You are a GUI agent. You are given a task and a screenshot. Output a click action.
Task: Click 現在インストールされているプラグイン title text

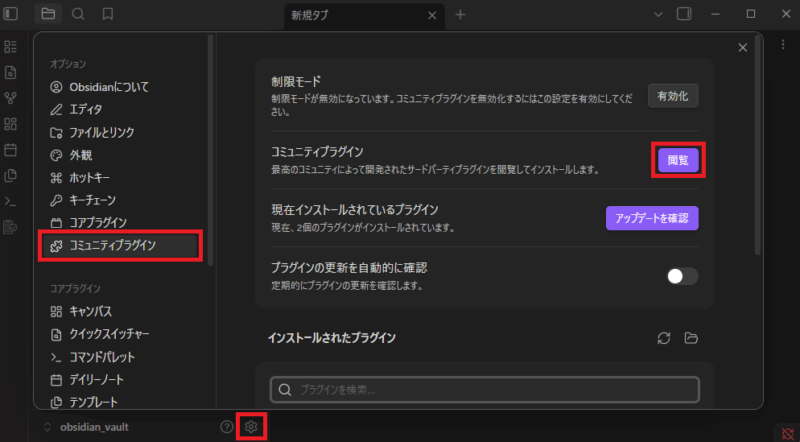point(355,210)
